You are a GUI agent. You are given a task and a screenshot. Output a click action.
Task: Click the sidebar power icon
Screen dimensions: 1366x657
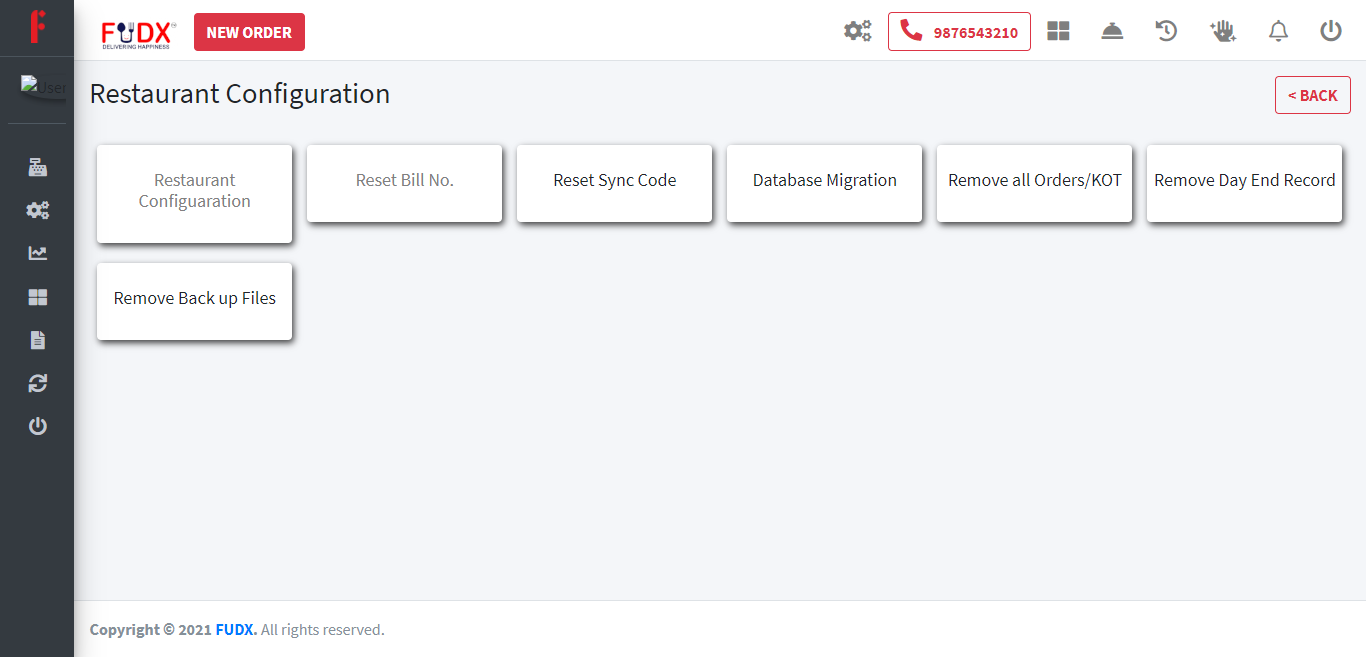pyautogui.click(x=37, y=426)
